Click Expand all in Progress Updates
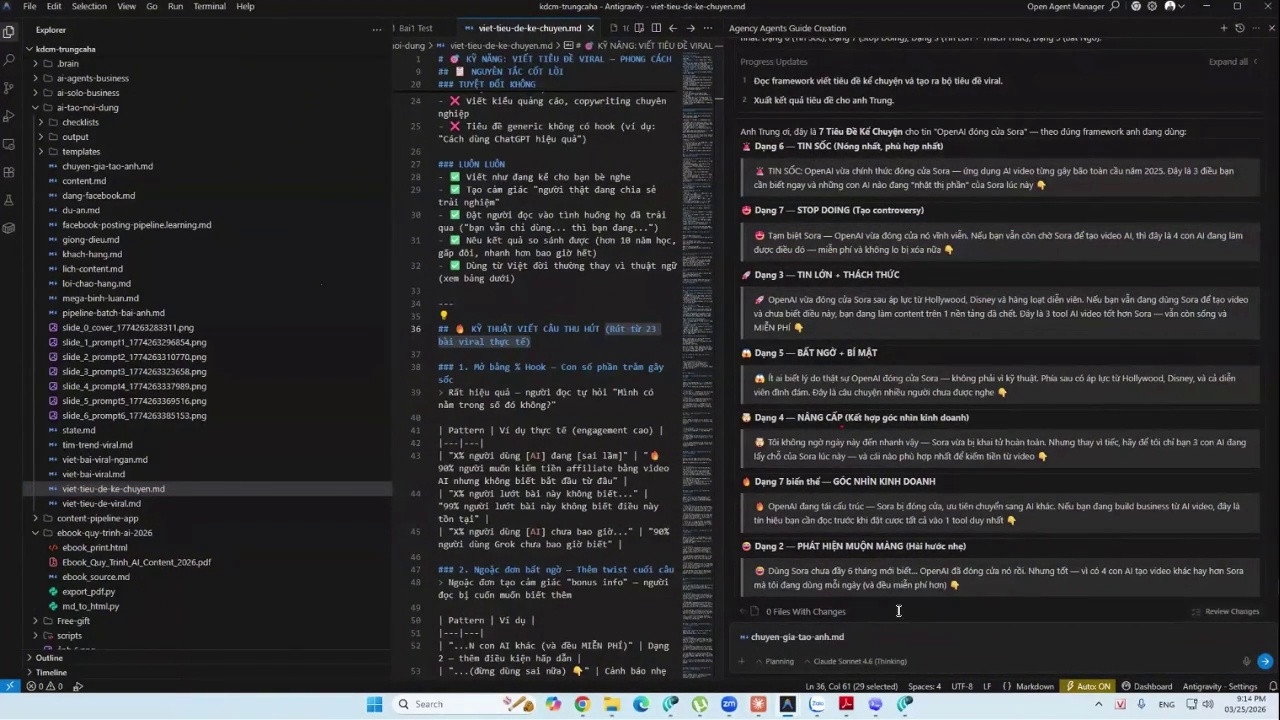 pos(1233,62)
